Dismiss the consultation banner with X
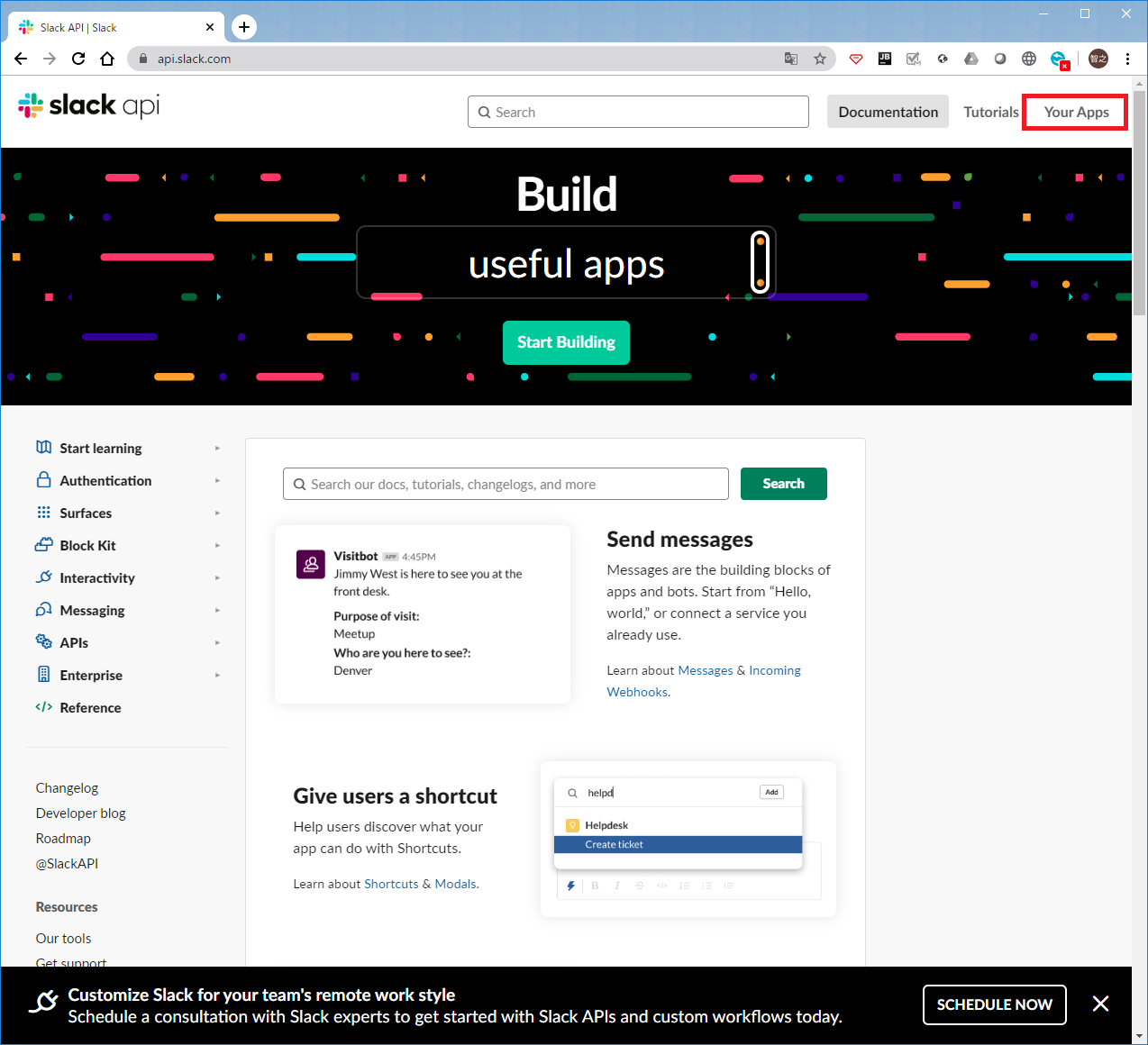 tap(1100, 1004)
